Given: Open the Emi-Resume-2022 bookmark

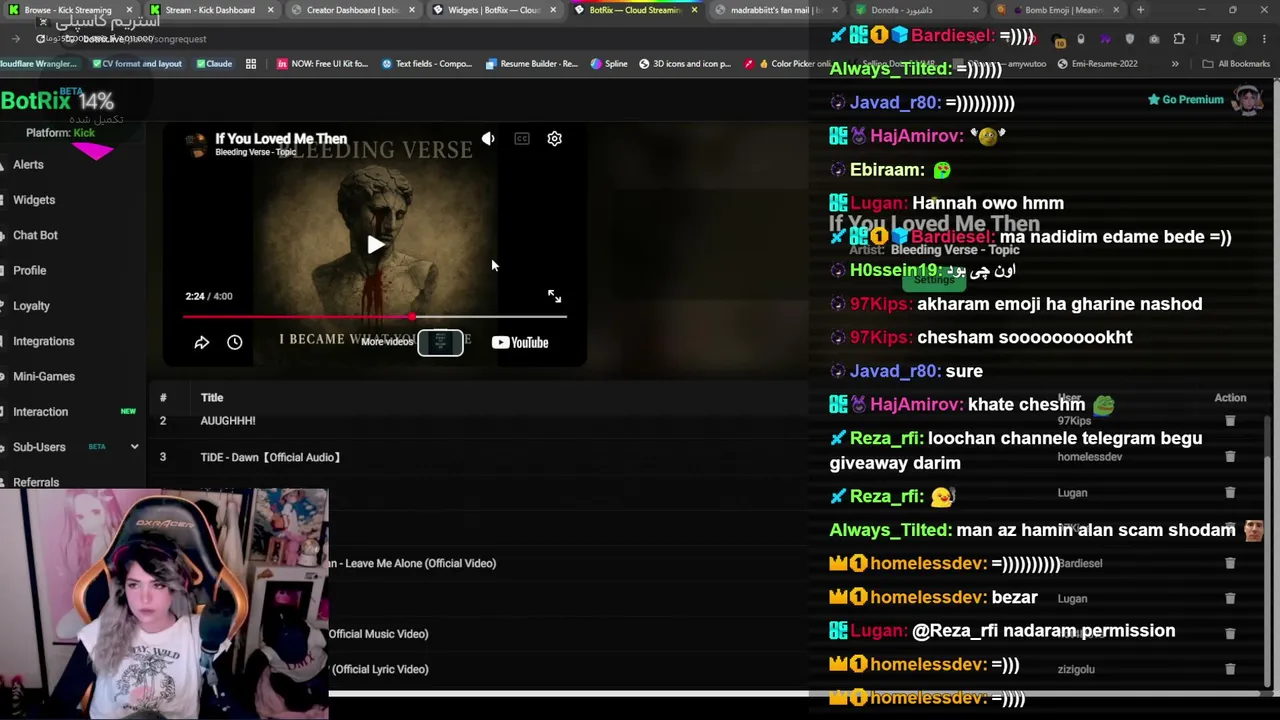Looking at the screenshot, I should coord(1098,64).
